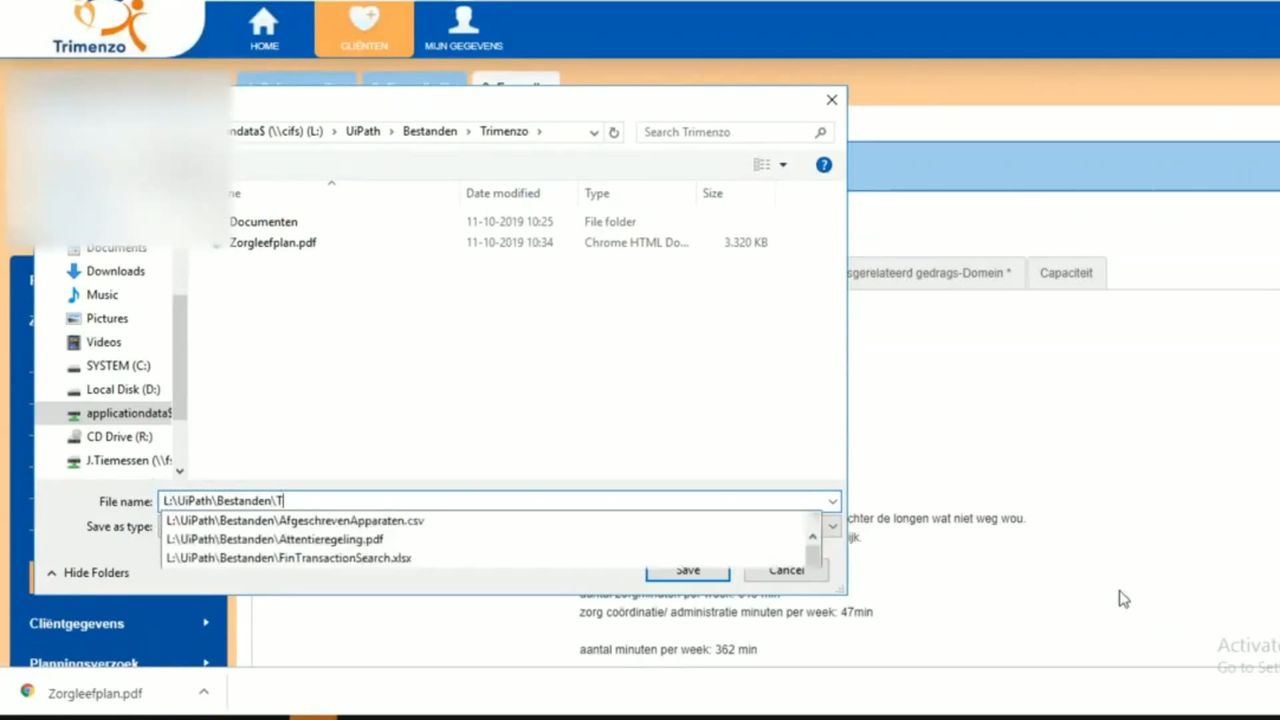Viewport: 1280px width, 720px height.
Task: Expand the Cliëntgegevens sidebar menu
Action: [119, 623]
